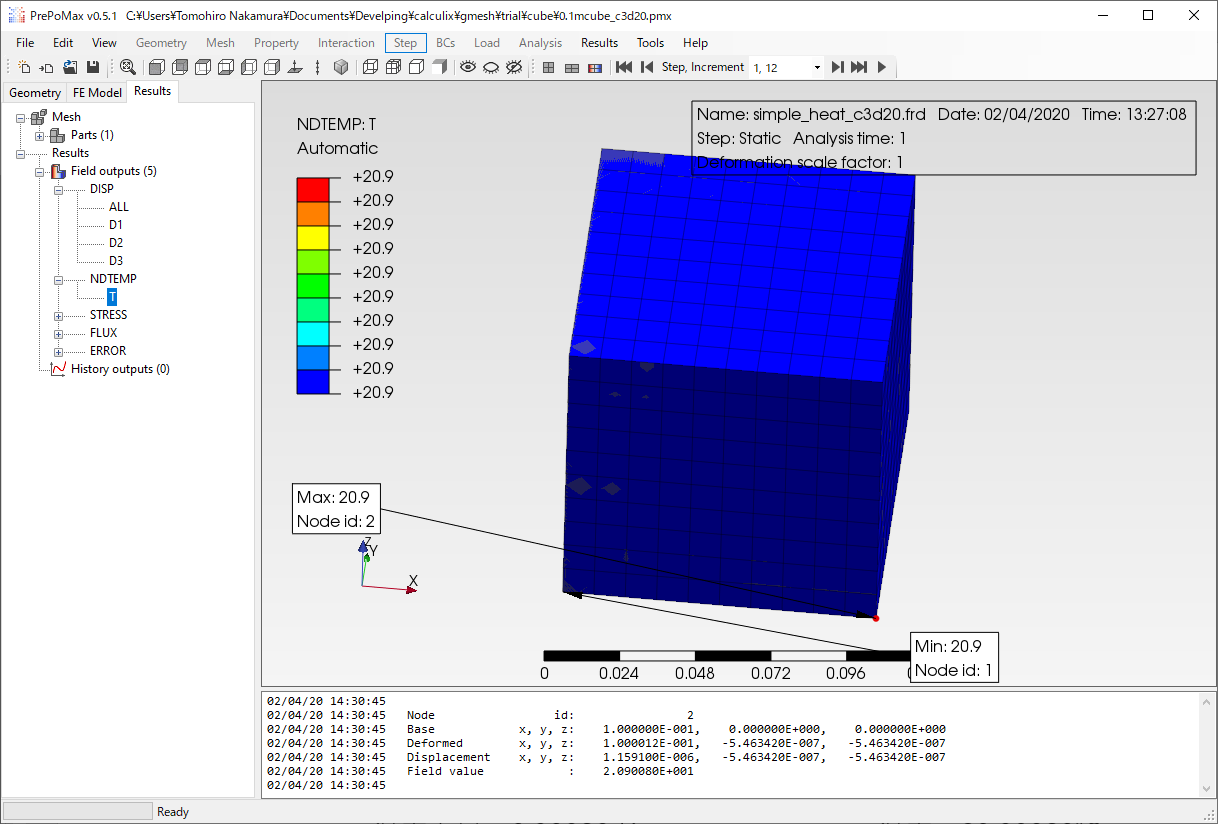Screen dimensions: 1218x824
Task: Select the D3 displacement component
Action: pos(116,261)
